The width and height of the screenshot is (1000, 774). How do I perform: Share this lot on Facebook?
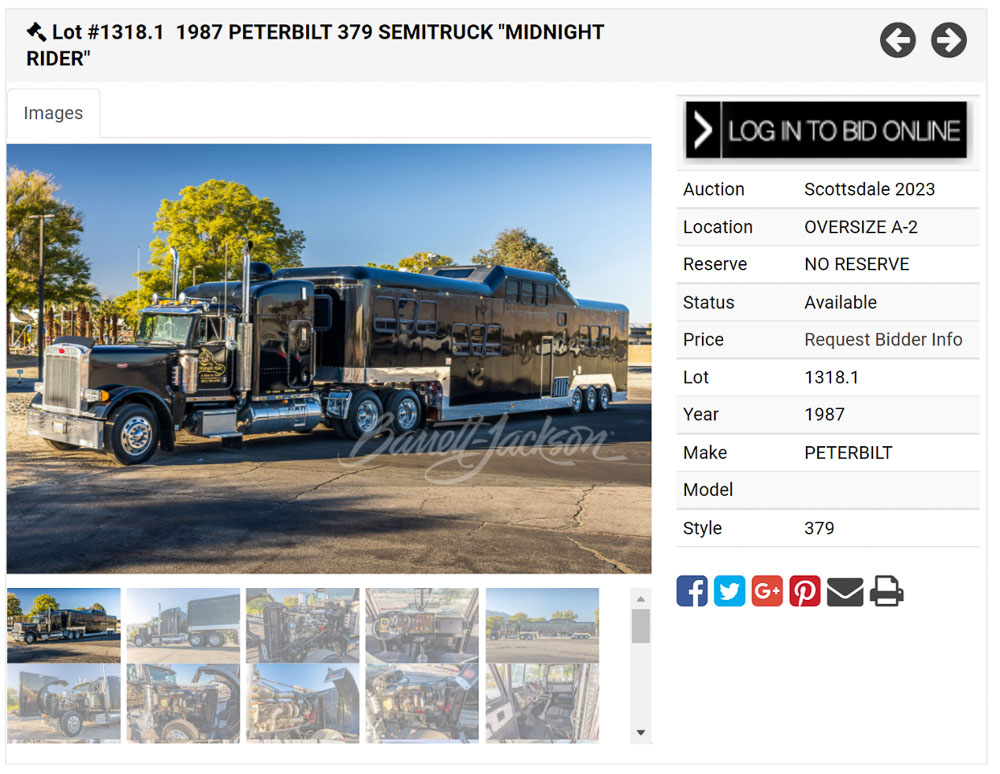tap(692, 591)
